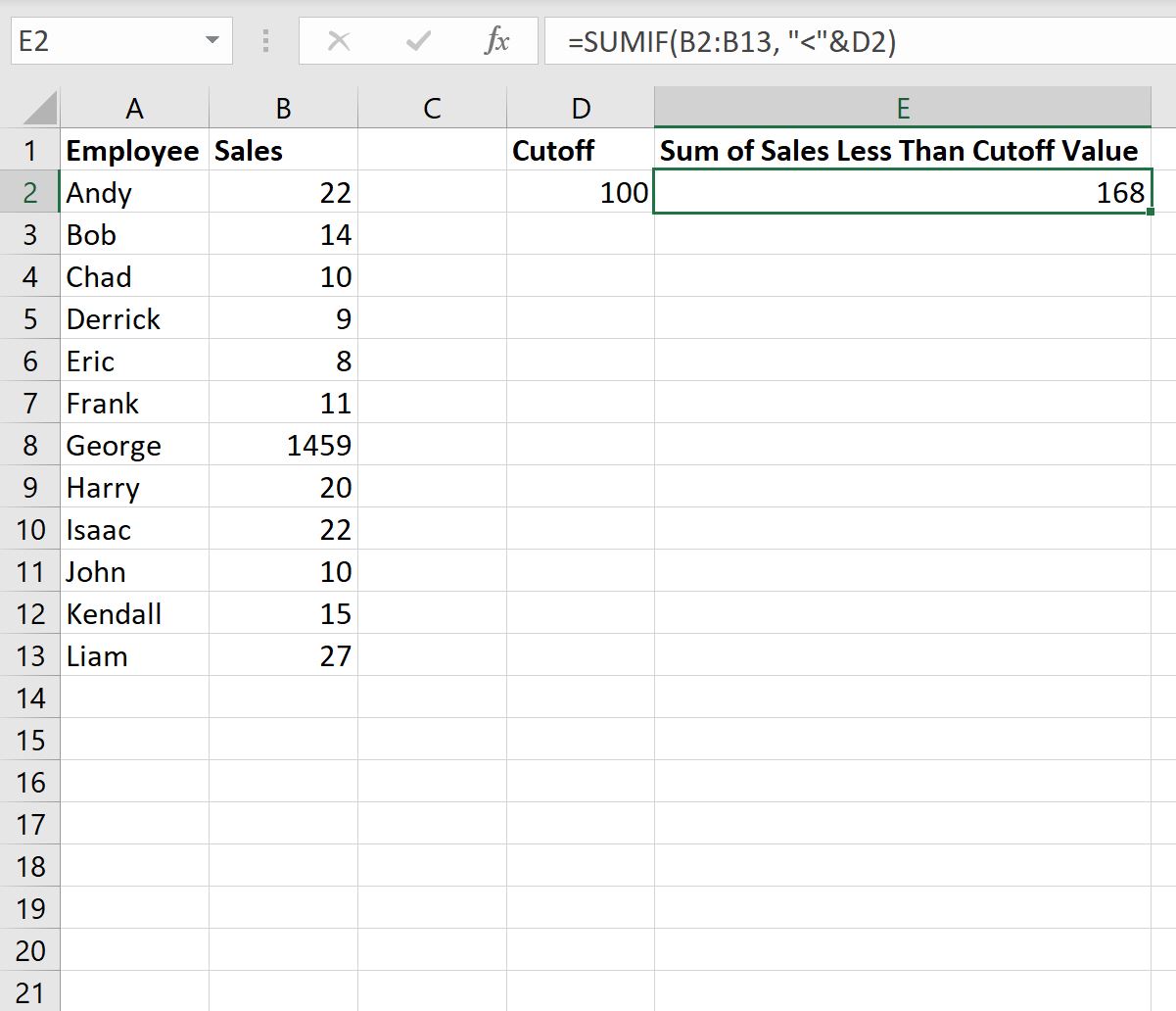The height and width of the screenshot is (1011, 1176).
Task: Click the Cancel X icon in formula bar
Action: pyautogui.click(x=339, y=41)
